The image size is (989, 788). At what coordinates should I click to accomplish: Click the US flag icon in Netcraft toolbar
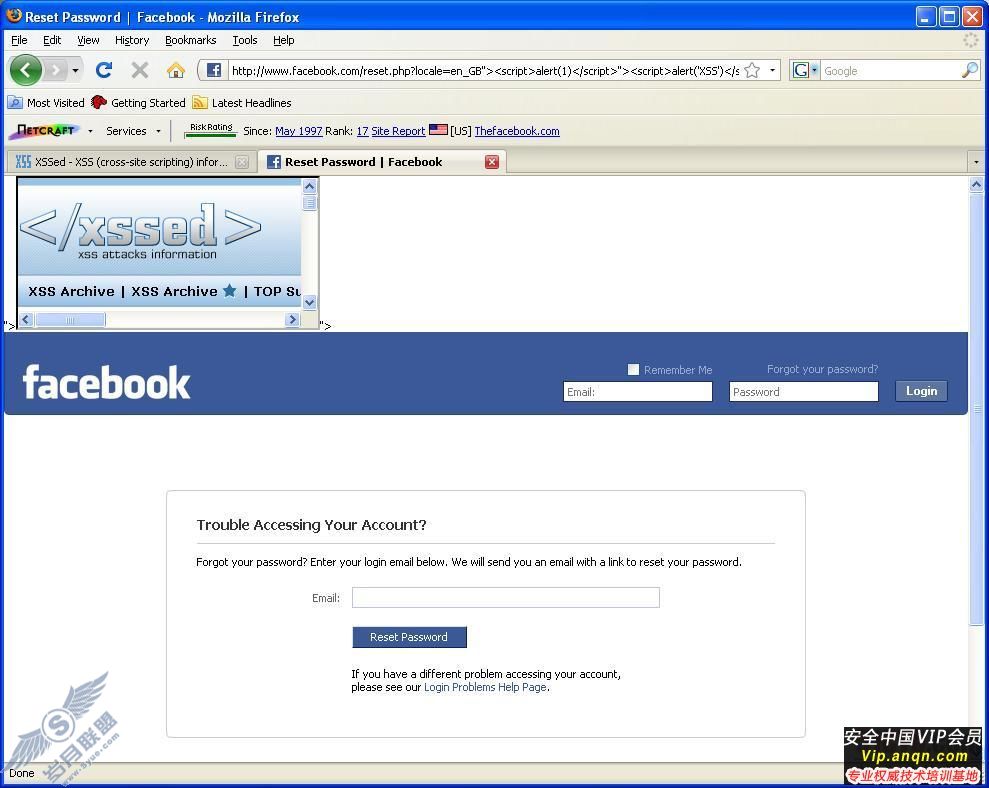pyautogui.click(x=438, y=129)
